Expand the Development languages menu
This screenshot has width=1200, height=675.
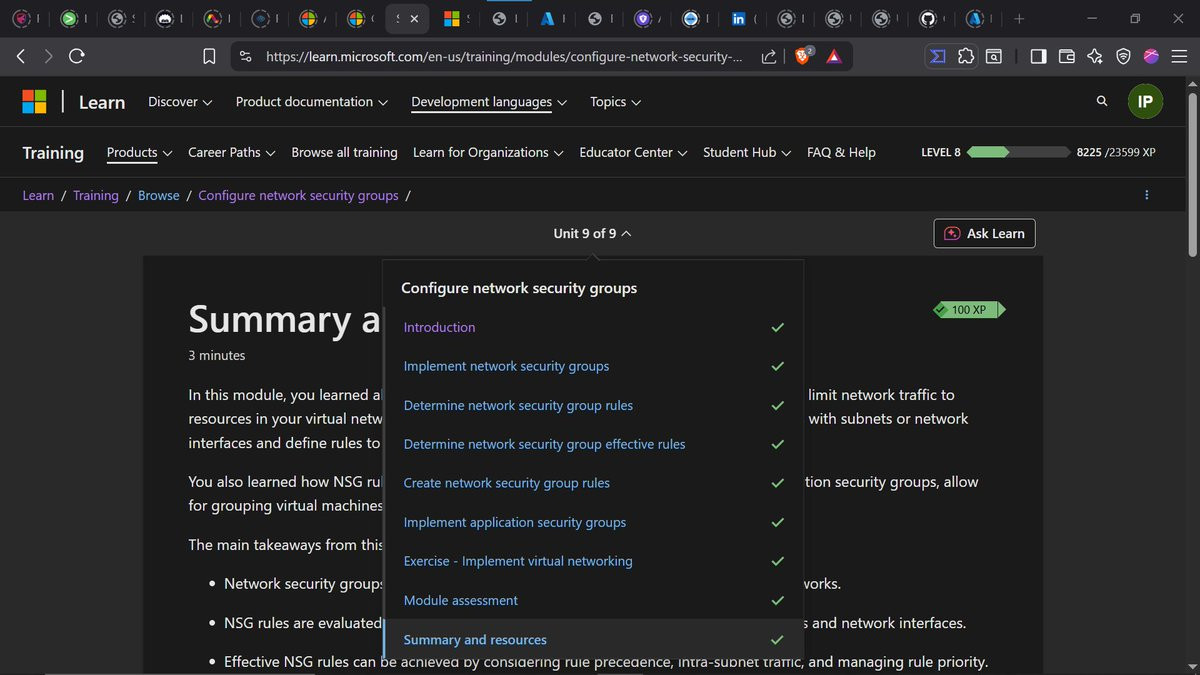tap(489, 102)
